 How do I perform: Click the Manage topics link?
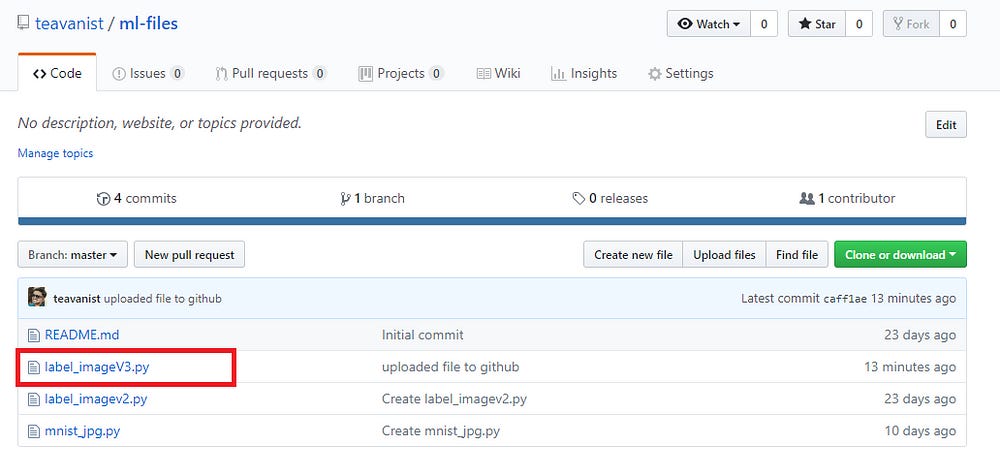click(55, 153)
